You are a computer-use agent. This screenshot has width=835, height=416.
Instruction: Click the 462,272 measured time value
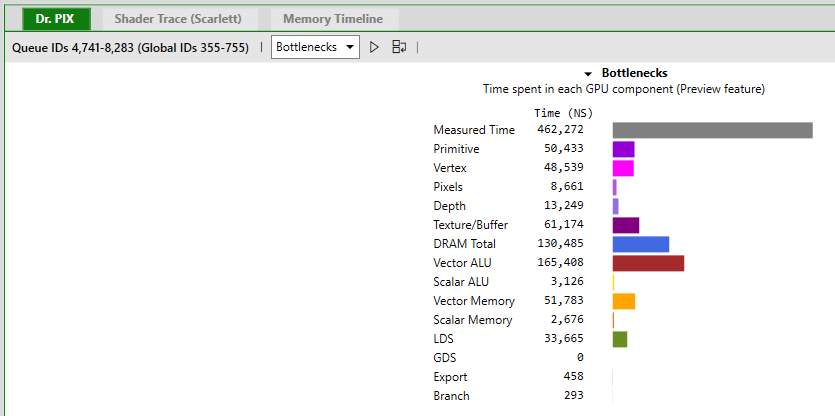tap(560, 129)
